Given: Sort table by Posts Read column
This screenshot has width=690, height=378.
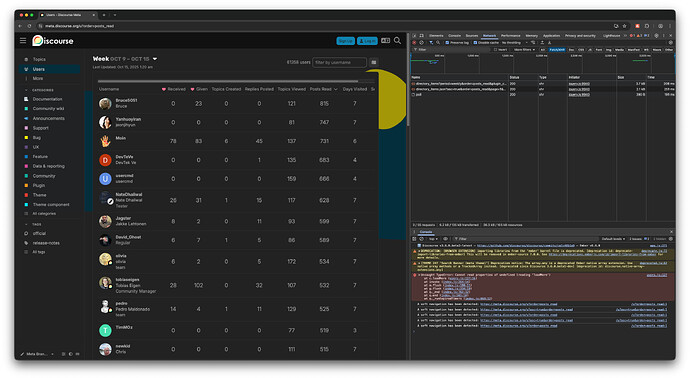Looking at the screenshot, I should click(323, 89).
